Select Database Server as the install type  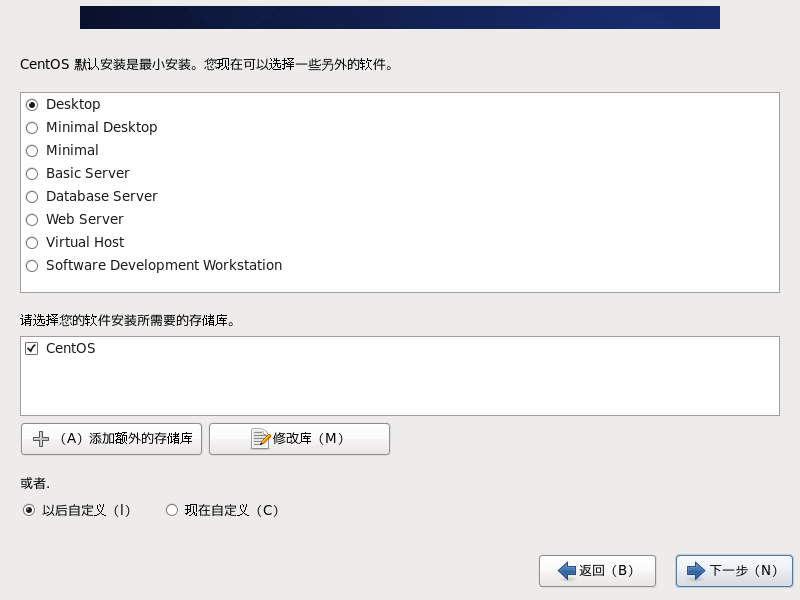click(x=32, y=197)
